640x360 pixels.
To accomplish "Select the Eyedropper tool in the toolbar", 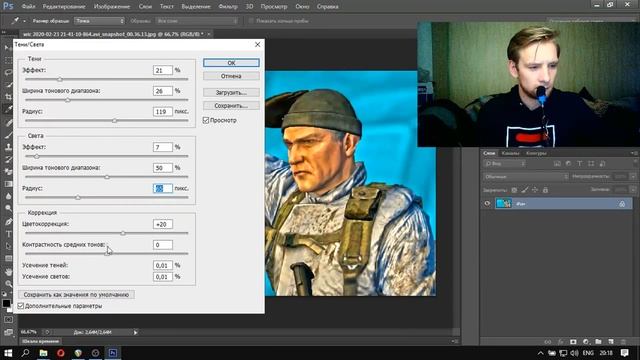I will coord(8,109).
